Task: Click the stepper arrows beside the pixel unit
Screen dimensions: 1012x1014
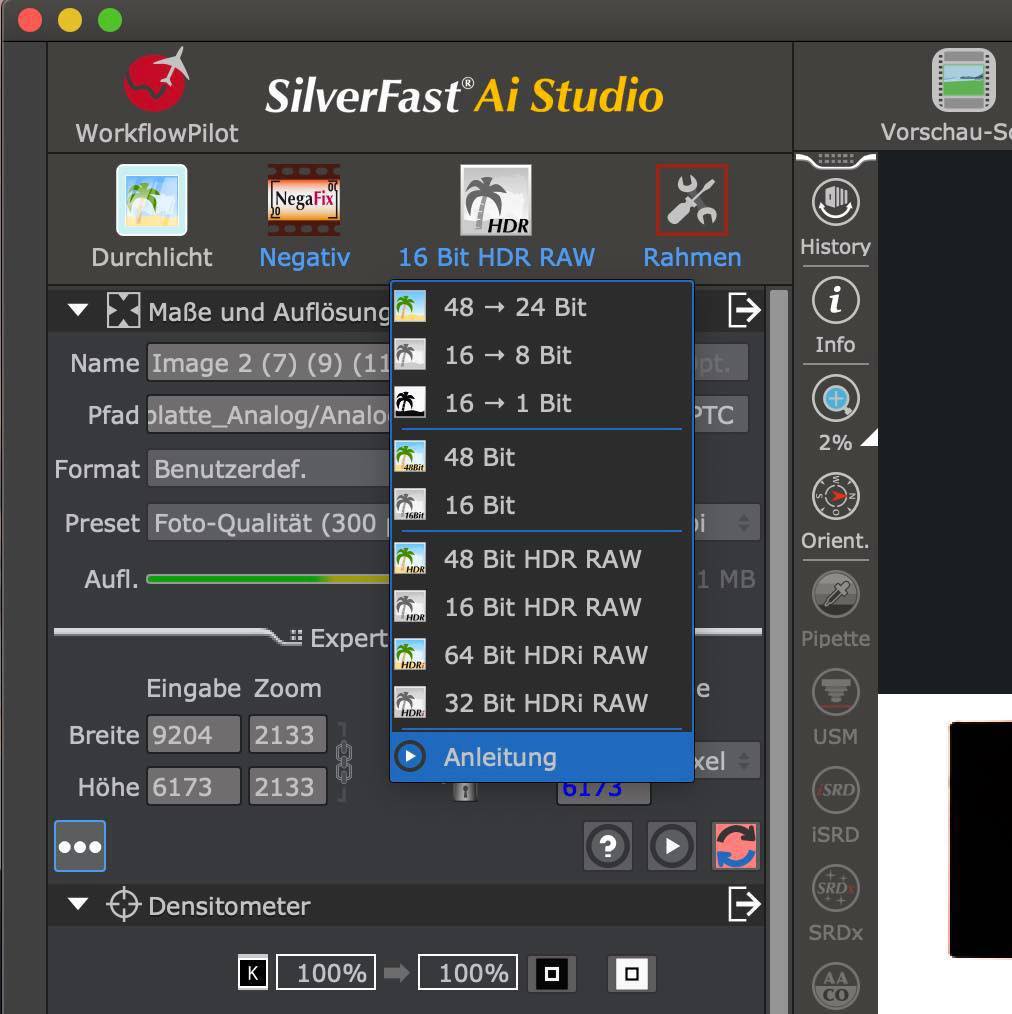Action: pos(744,761)
